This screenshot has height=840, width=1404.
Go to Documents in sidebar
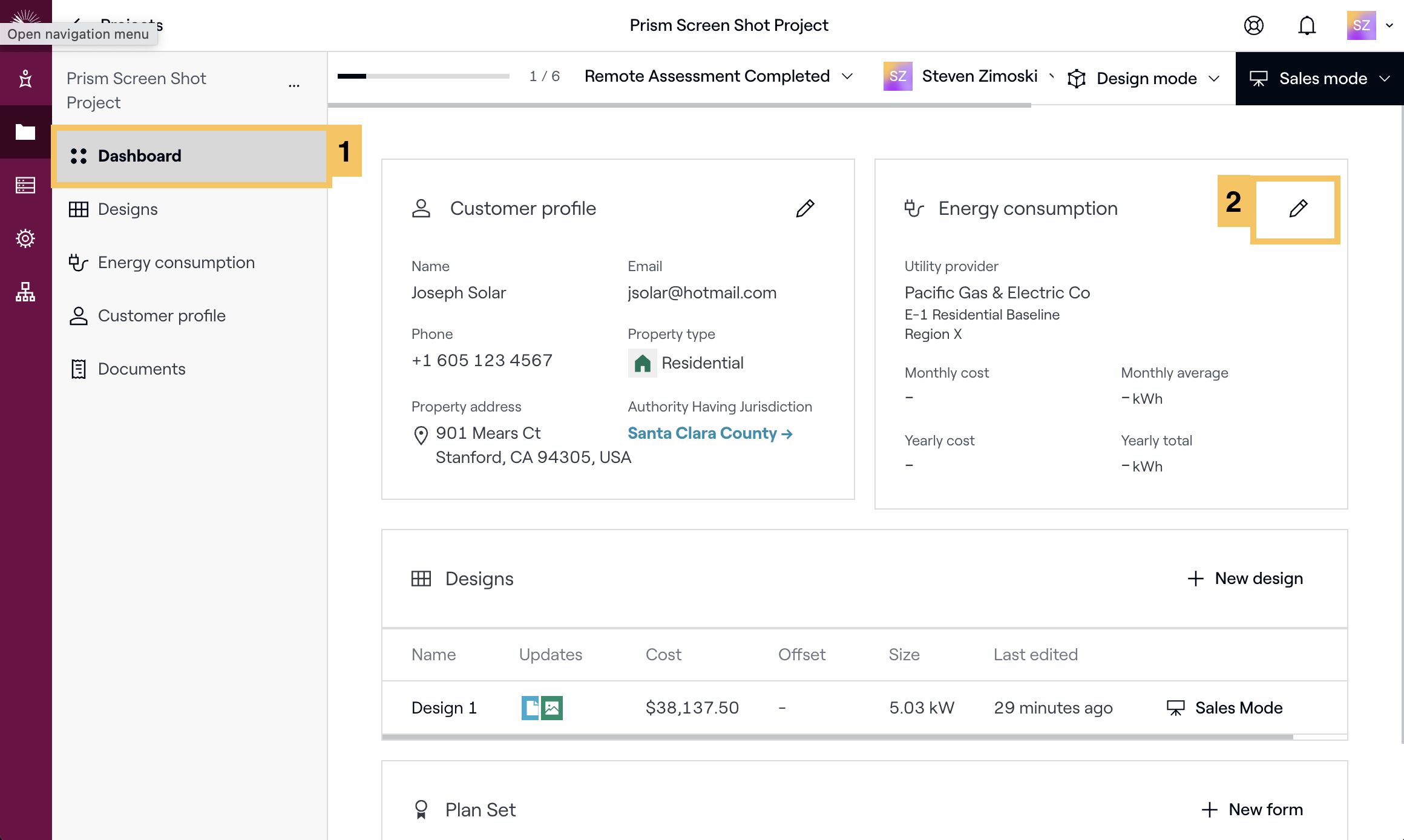(142, 369)
